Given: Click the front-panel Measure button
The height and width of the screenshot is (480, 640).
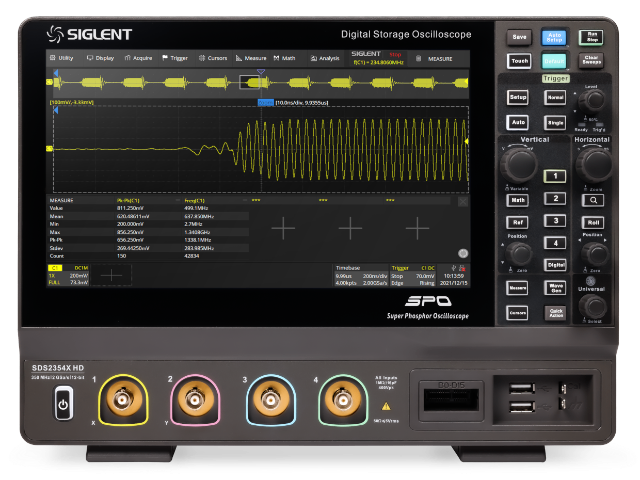Looking at the screenshot, I should (517, 288).
